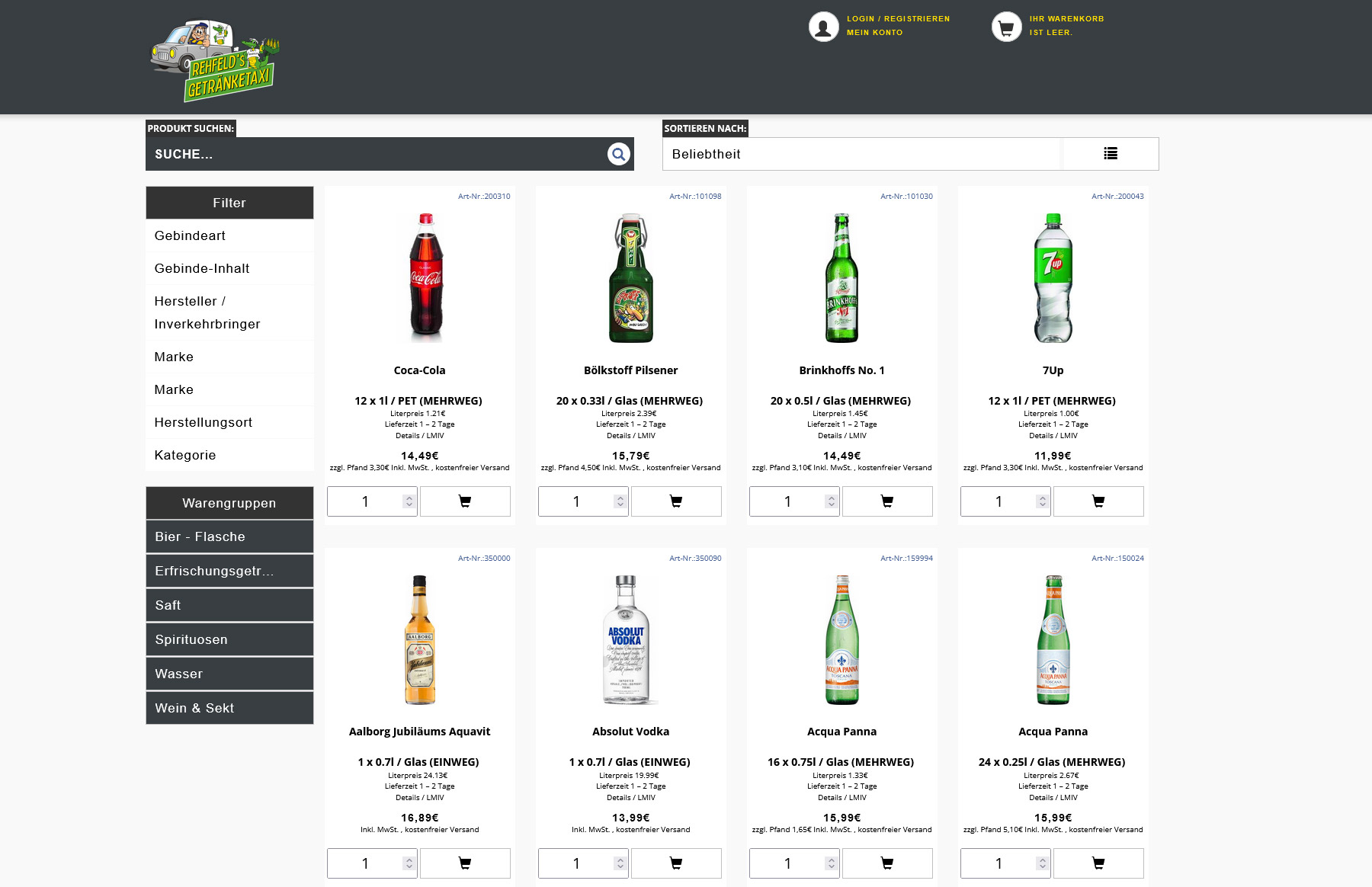Open Details / LMIV for Brinkhoffs No. 1
Image resolution: width=1372 pixels, height=887 pixels.
click(841, 436)
